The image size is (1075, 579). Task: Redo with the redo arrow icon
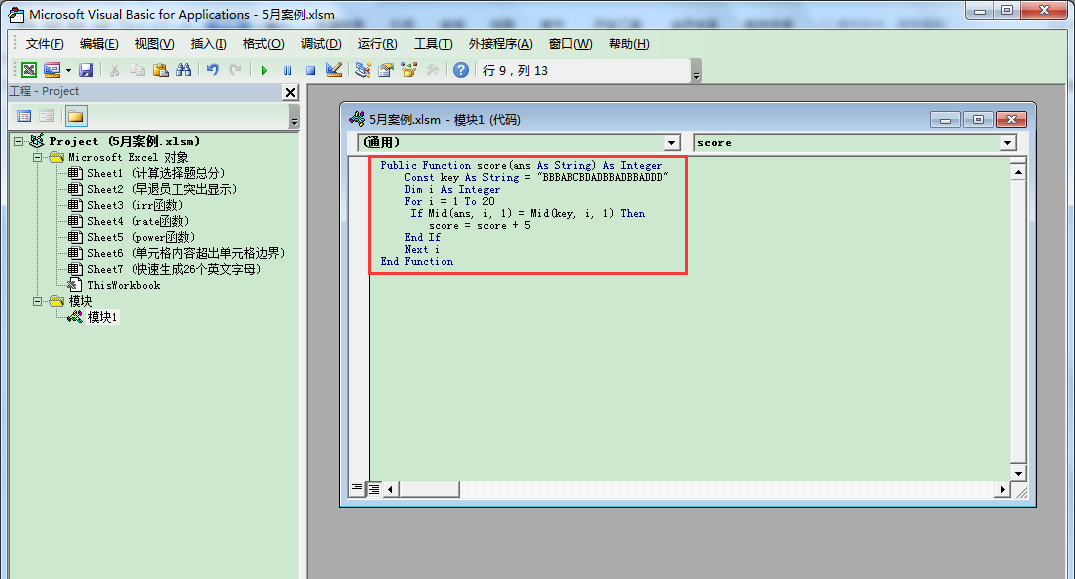(235, 70)
